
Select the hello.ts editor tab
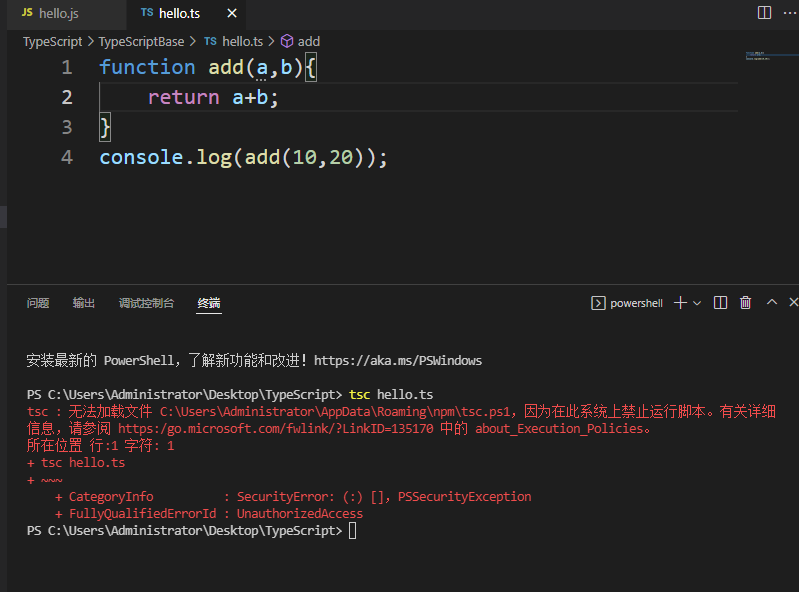point(186,13)
